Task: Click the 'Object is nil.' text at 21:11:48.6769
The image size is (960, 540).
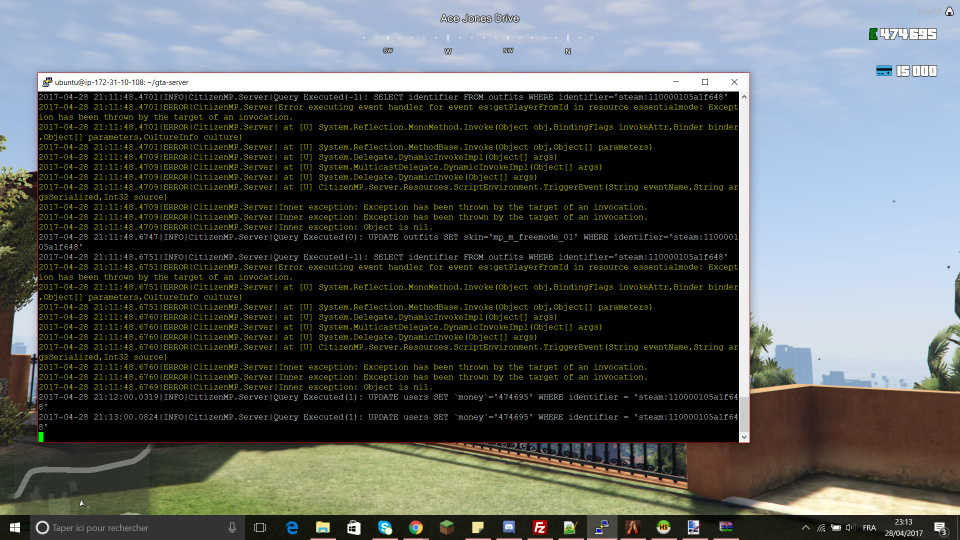Action: (x=398, y=387)
